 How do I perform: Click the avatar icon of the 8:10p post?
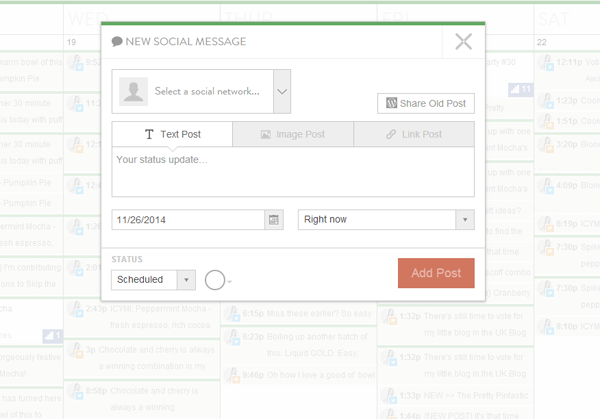coord(546,328)
